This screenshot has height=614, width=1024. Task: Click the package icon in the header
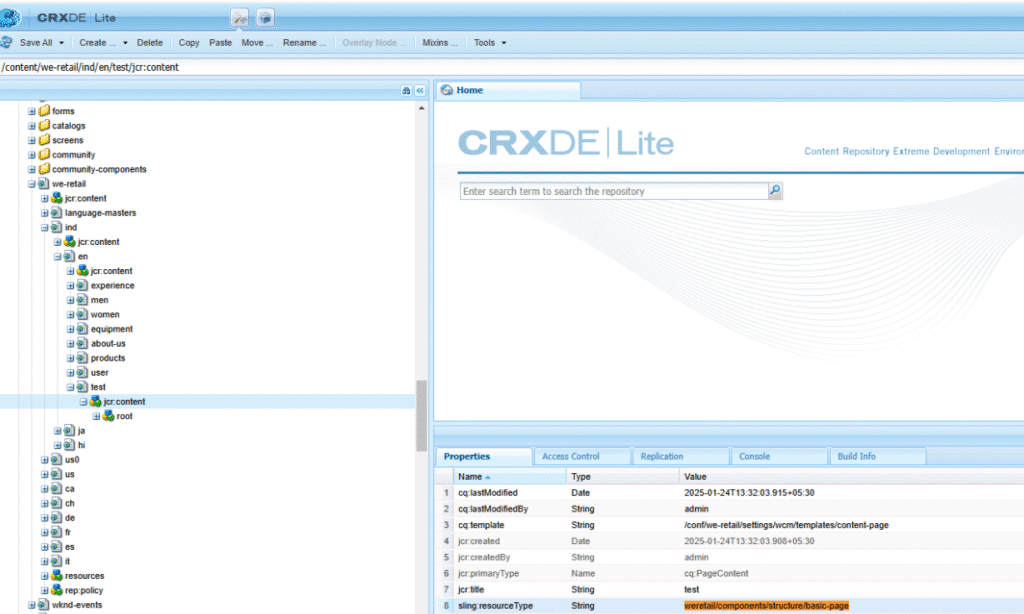pos(264,18)
